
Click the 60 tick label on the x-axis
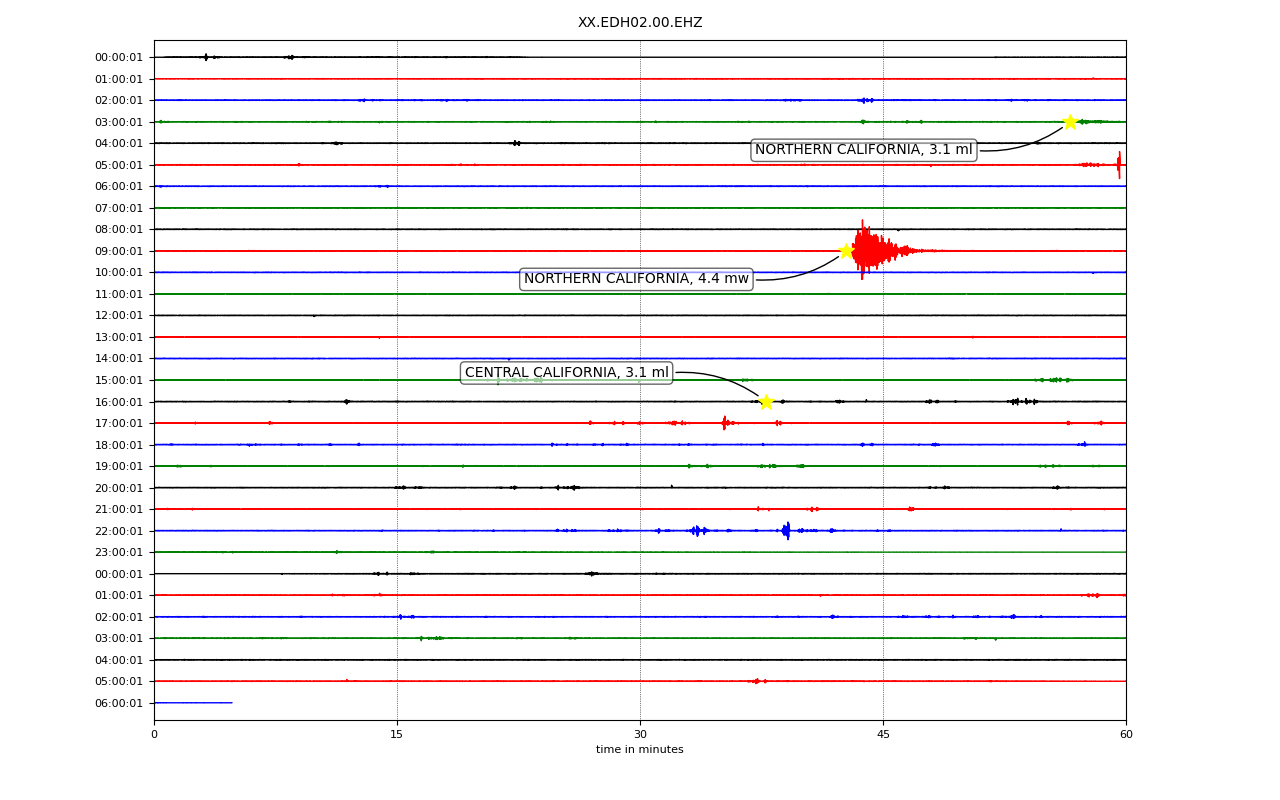pyautogui.click(x=1126, y=735)
